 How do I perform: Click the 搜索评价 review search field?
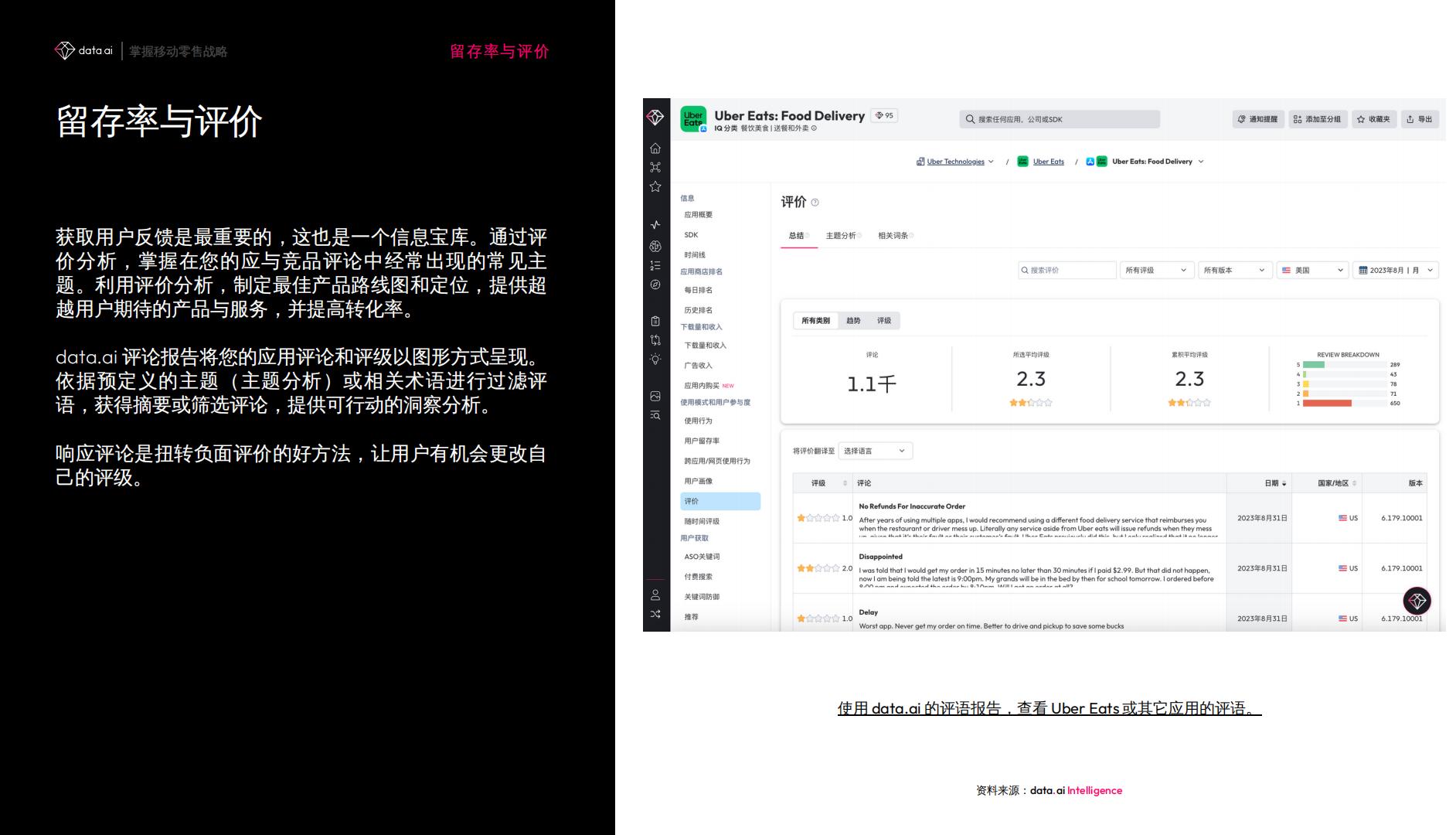click(x=1067, y=270)
